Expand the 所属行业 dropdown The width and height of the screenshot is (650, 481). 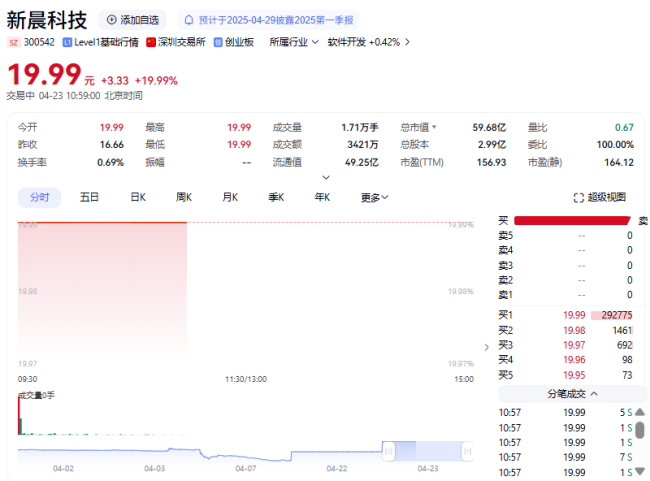pyautogui.click(x=314, y=42)
